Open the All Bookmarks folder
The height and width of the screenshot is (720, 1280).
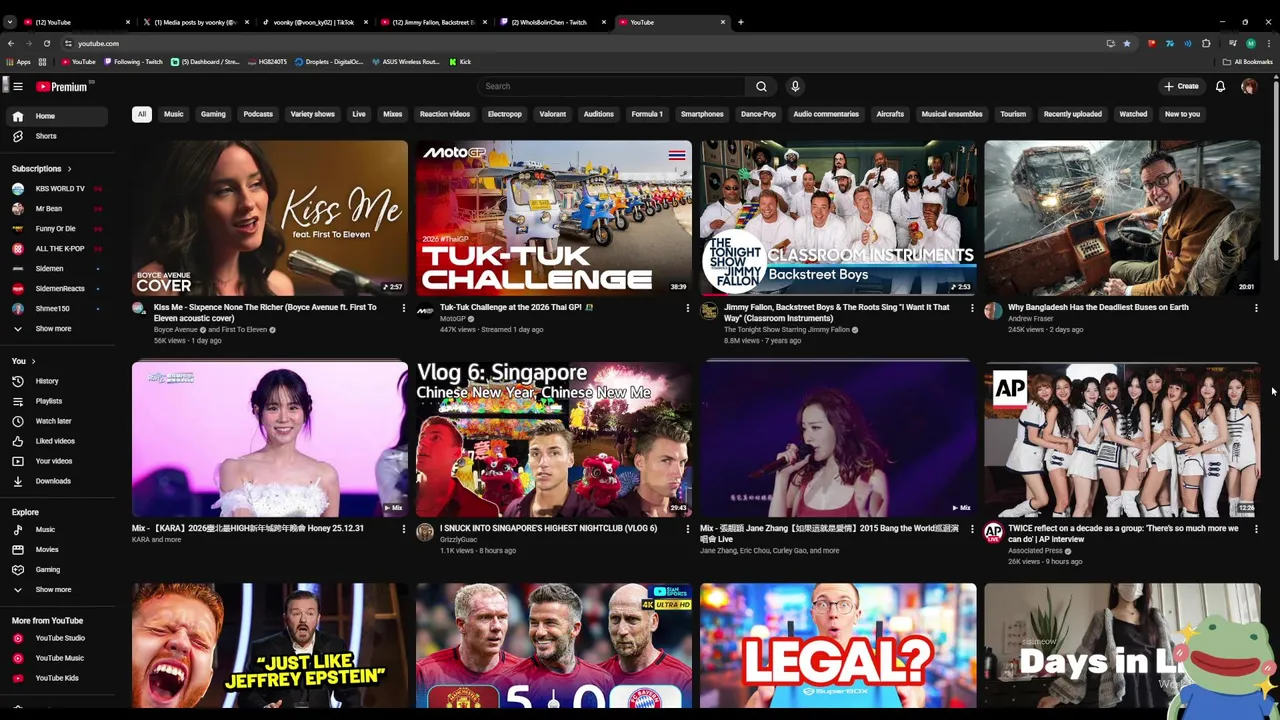point(1248,62)
